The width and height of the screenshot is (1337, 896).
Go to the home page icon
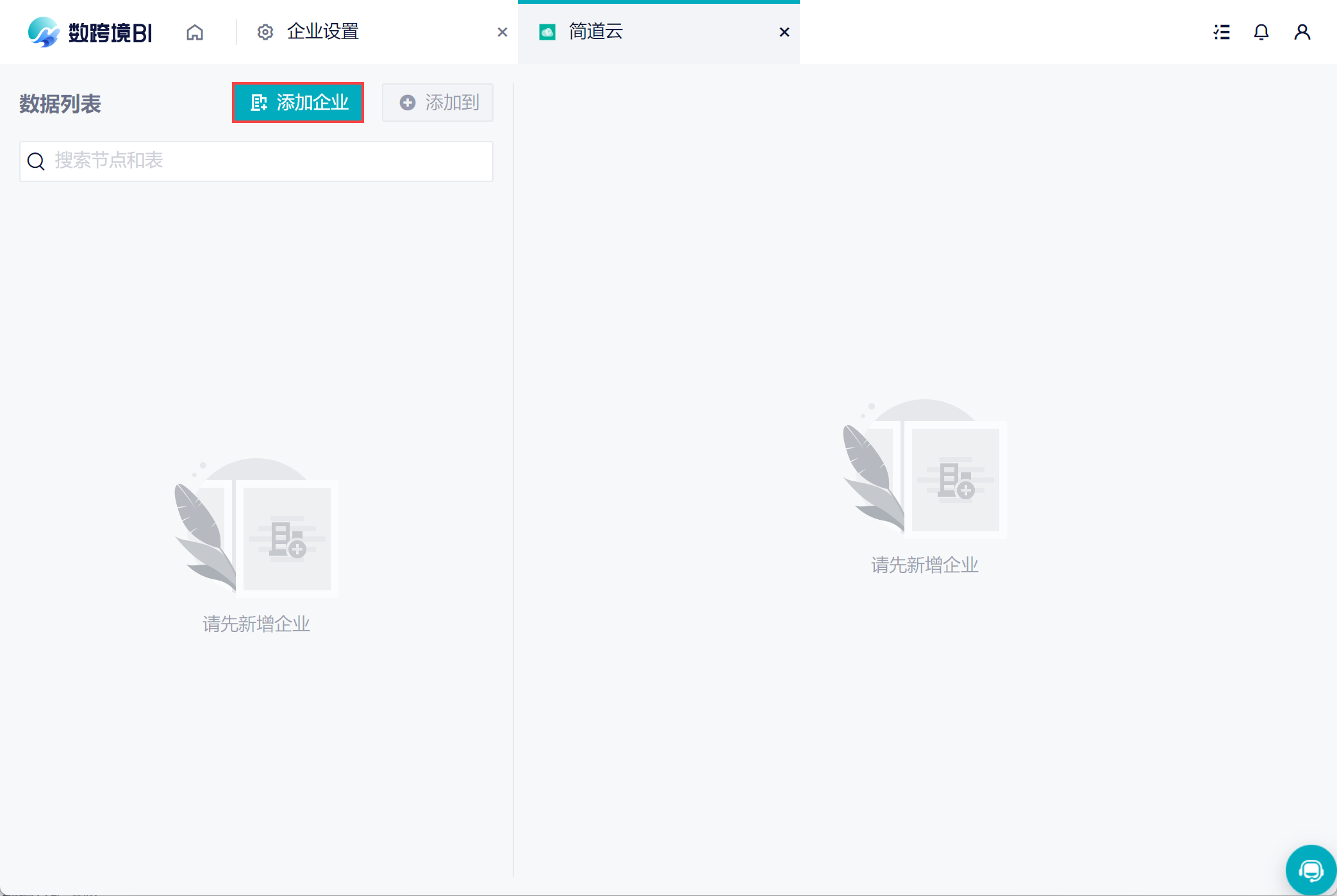pos(195,32)
